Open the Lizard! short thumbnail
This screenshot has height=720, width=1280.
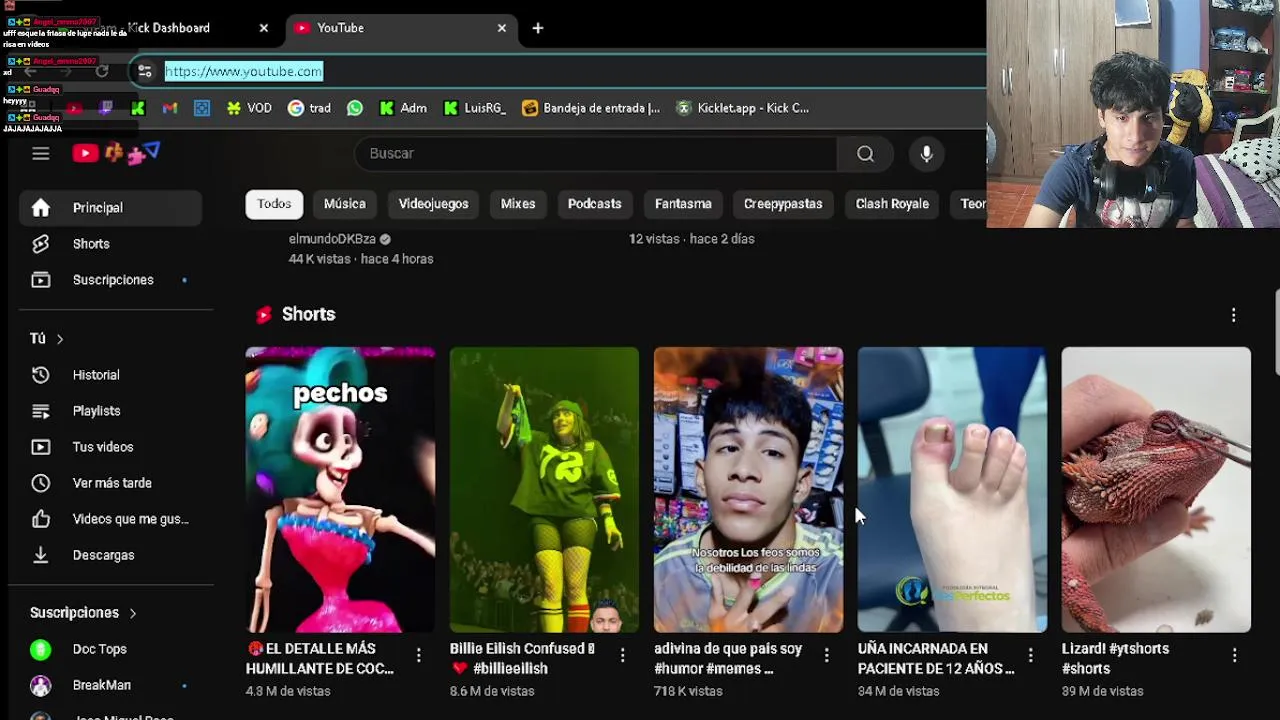[1156, 490]
